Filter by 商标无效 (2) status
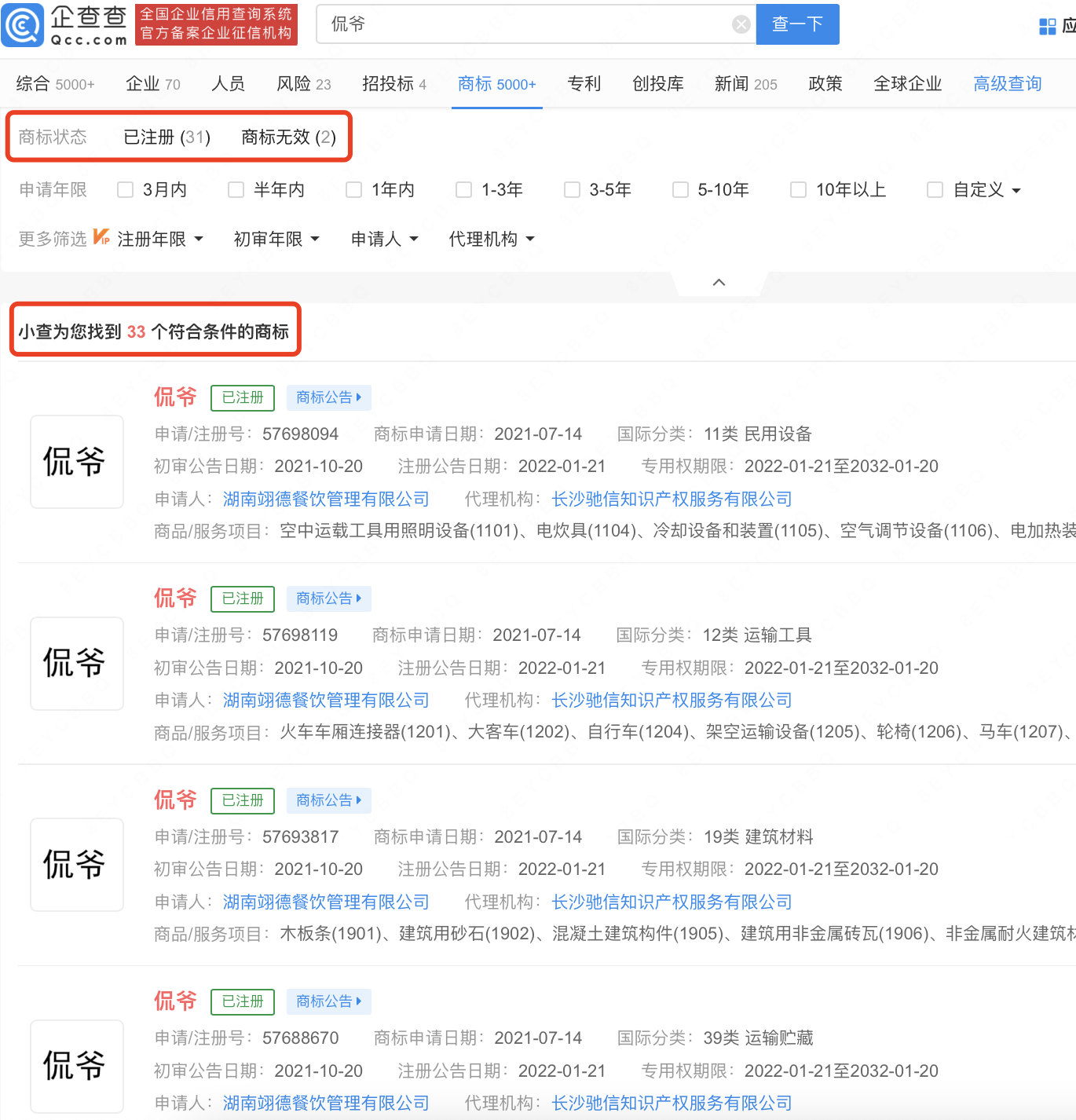This screenshot has width=1076, height=1120. (289, 137)
